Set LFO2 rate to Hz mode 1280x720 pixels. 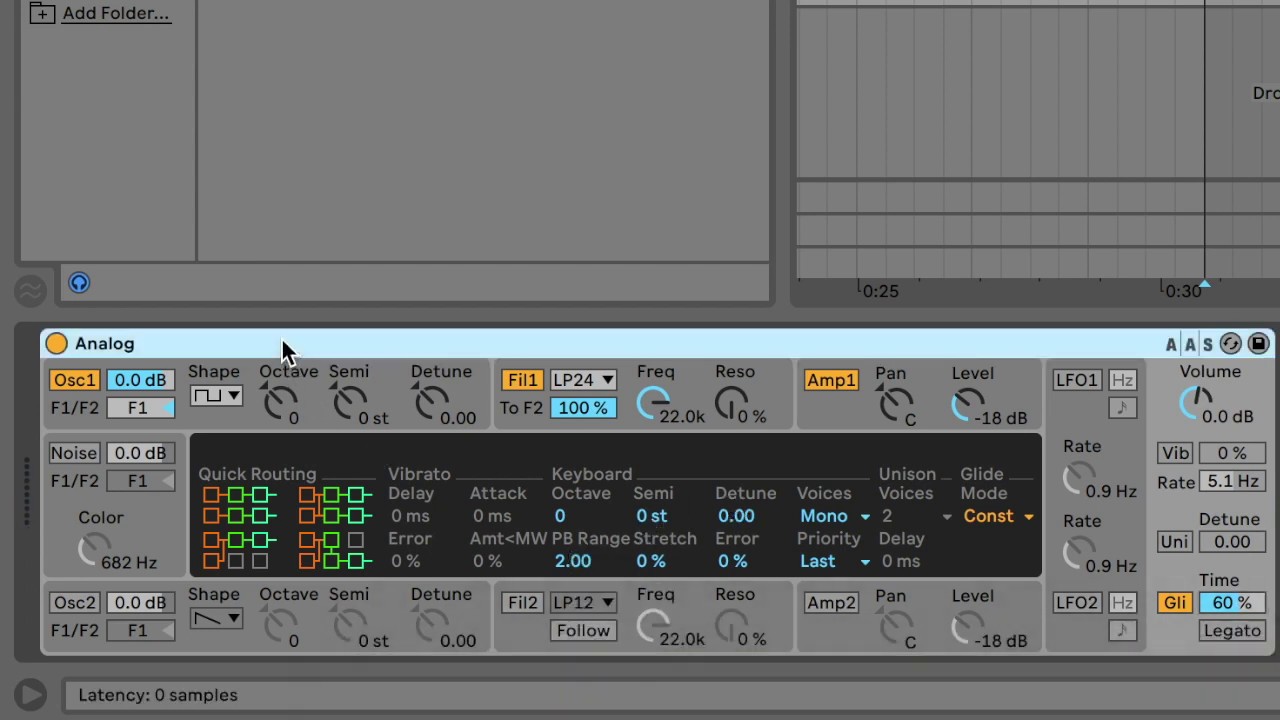point(1122,603)
